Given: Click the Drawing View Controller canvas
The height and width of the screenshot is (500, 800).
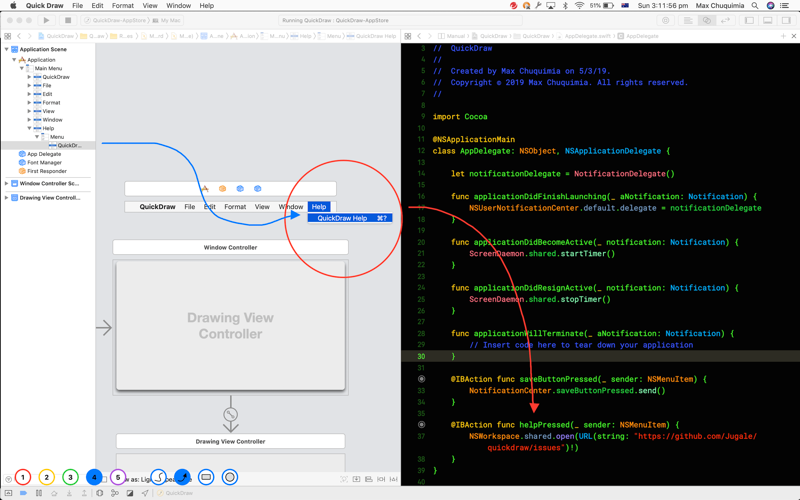Looking at the screenshot, I should coord(231,326).
